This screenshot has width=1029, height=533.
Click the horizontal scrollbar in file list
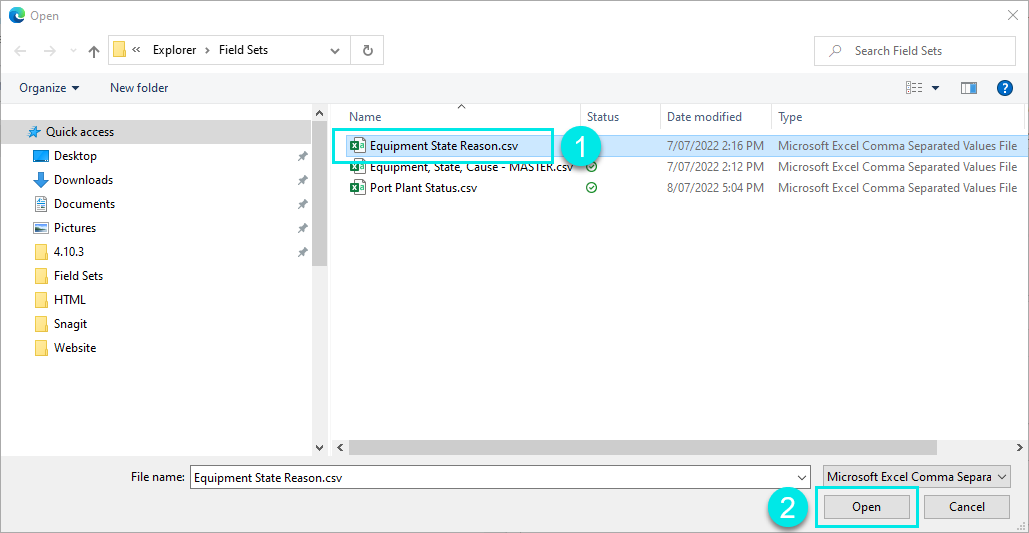pyautogui.click(x=640, y=448)
